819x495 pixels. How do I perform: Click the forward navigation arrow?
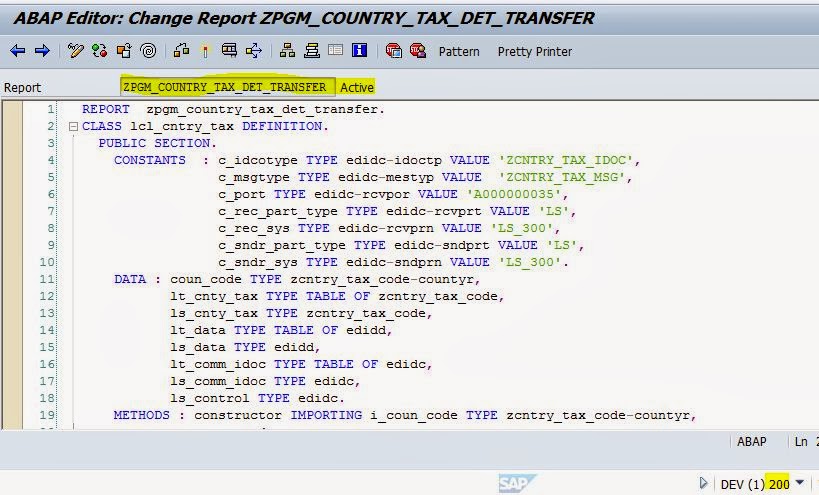(x=42, y=51)
